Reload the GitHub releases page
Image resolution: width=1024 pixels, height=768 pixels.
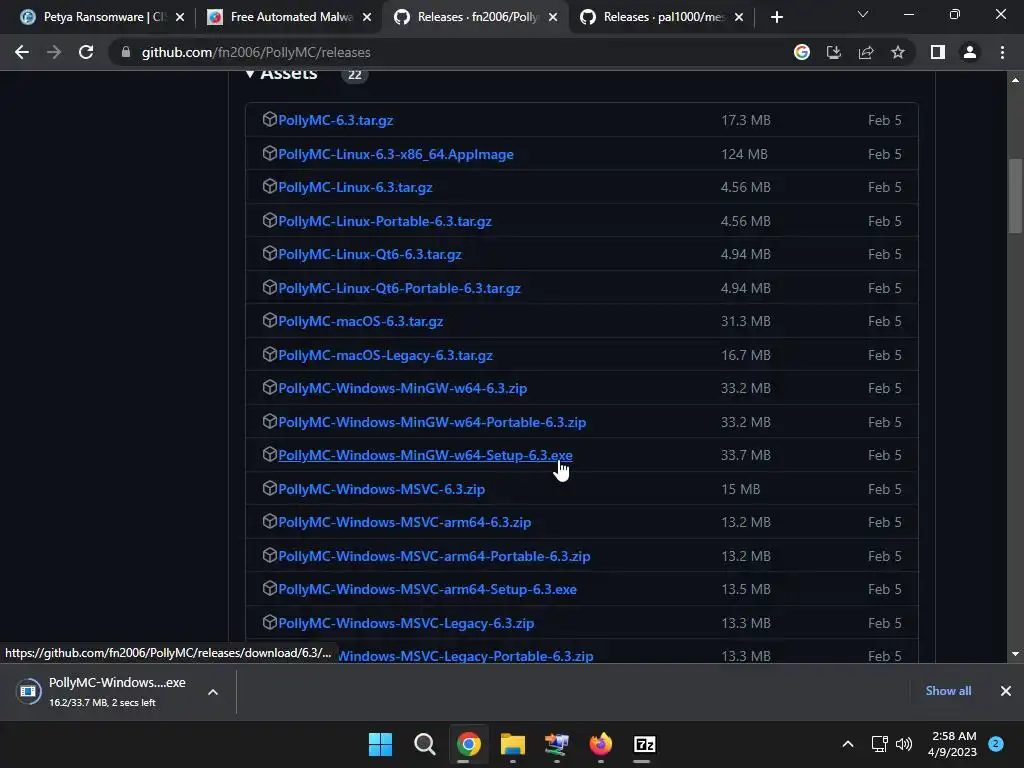[86, 52]
